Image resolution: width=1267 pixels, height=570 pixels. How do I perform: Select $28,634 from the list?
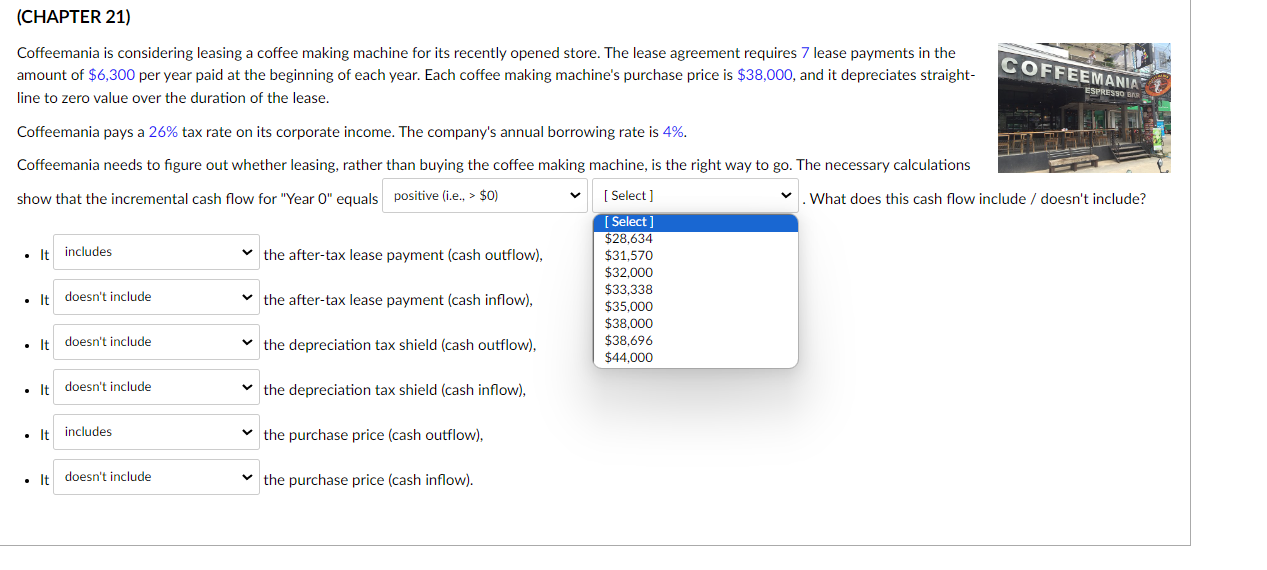click(x=696, y=239)
